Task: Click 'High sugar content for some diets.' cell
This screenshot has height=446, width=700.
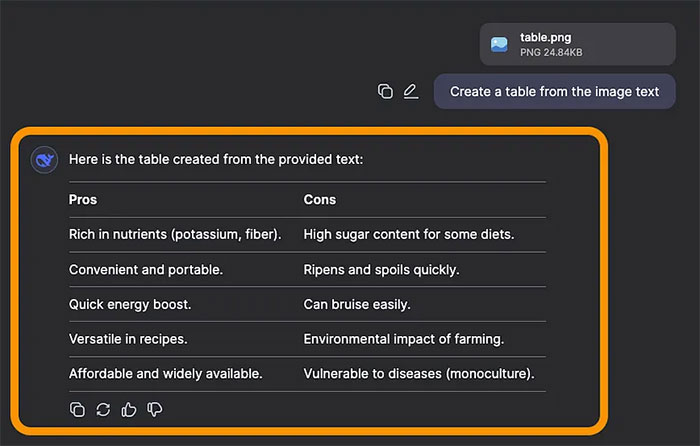Action: 409,234
